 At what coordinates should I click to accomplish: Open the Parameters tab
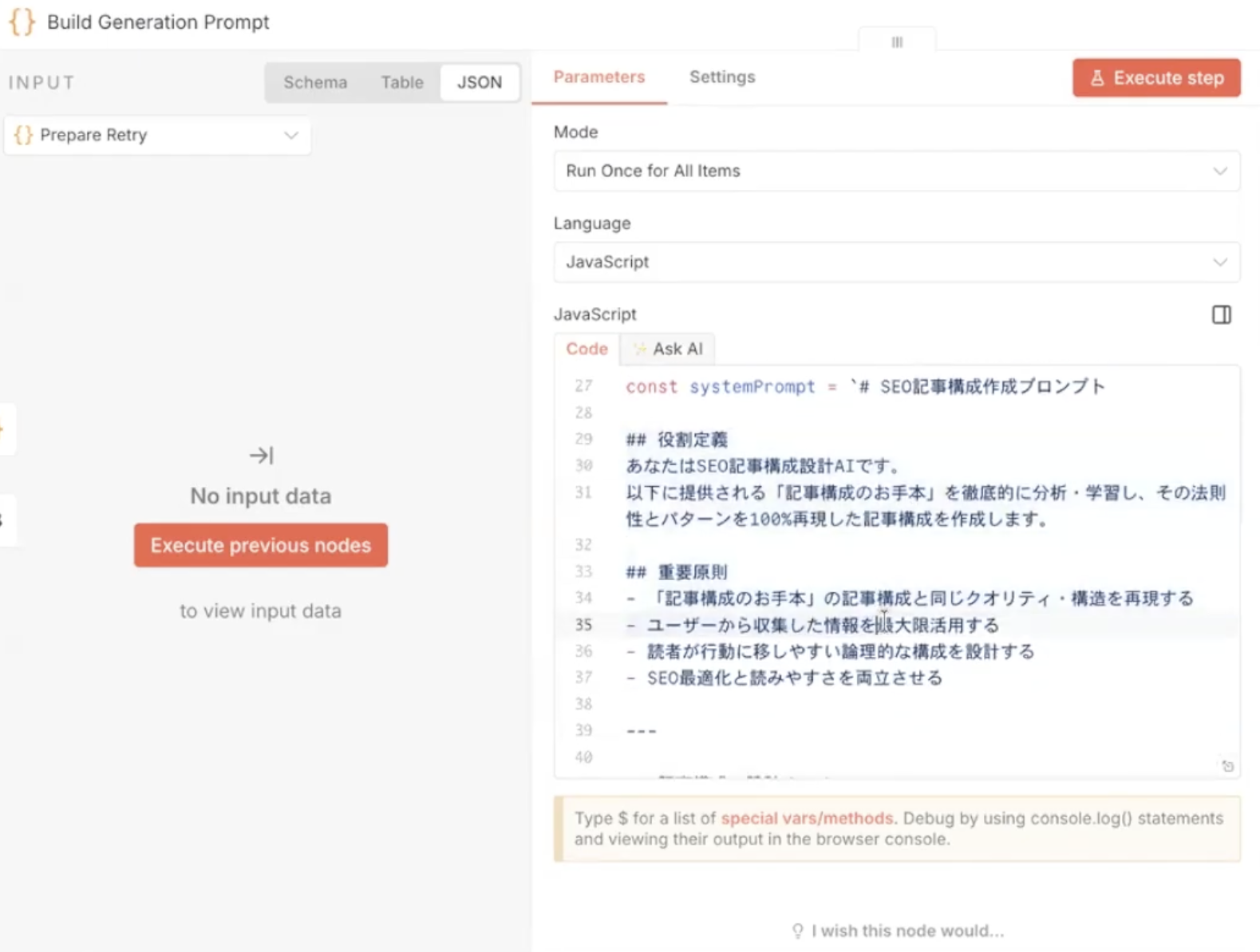(598, 77)
